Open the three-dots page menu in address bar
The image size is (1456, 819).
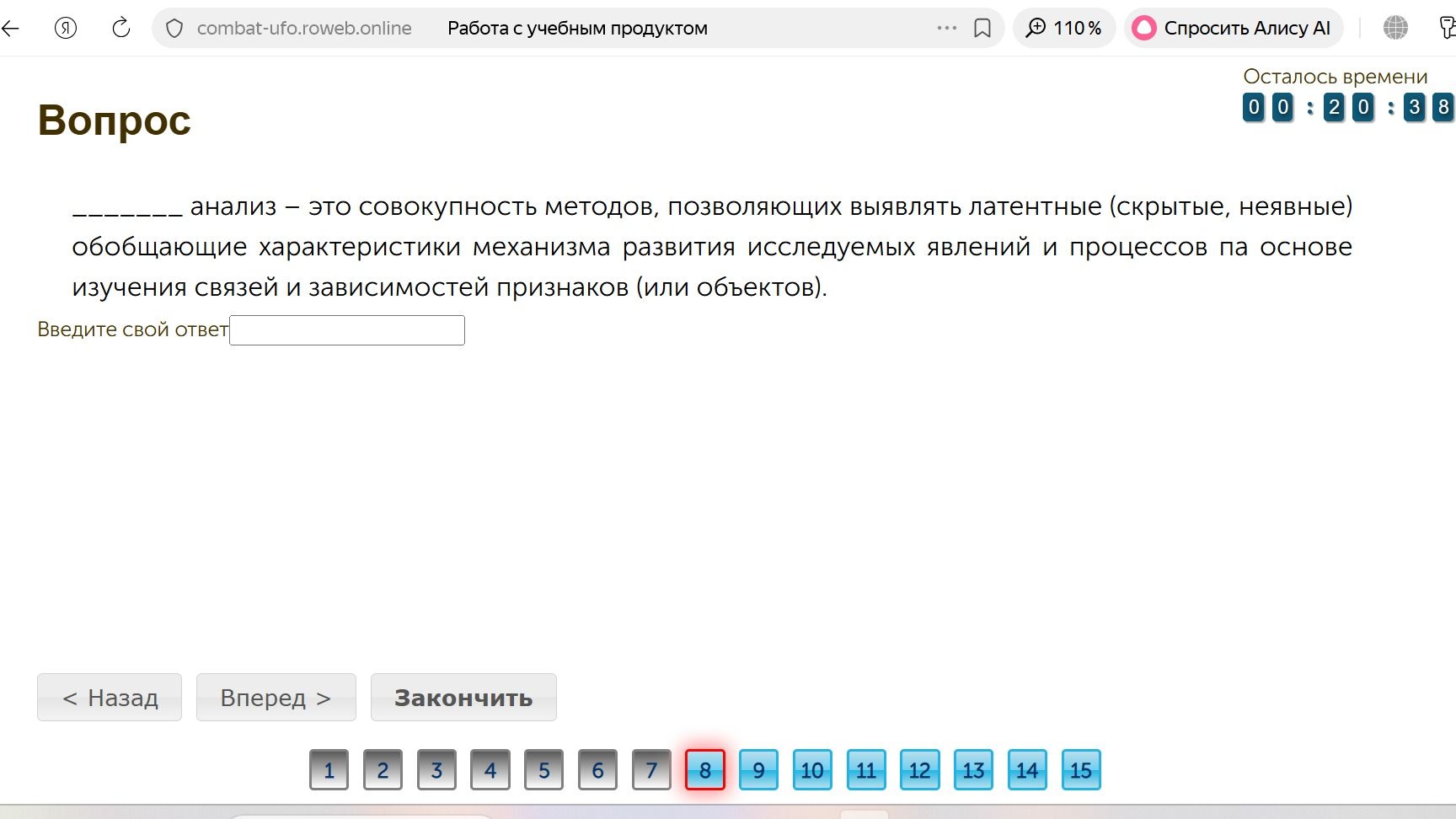click(x=947, y=28)
